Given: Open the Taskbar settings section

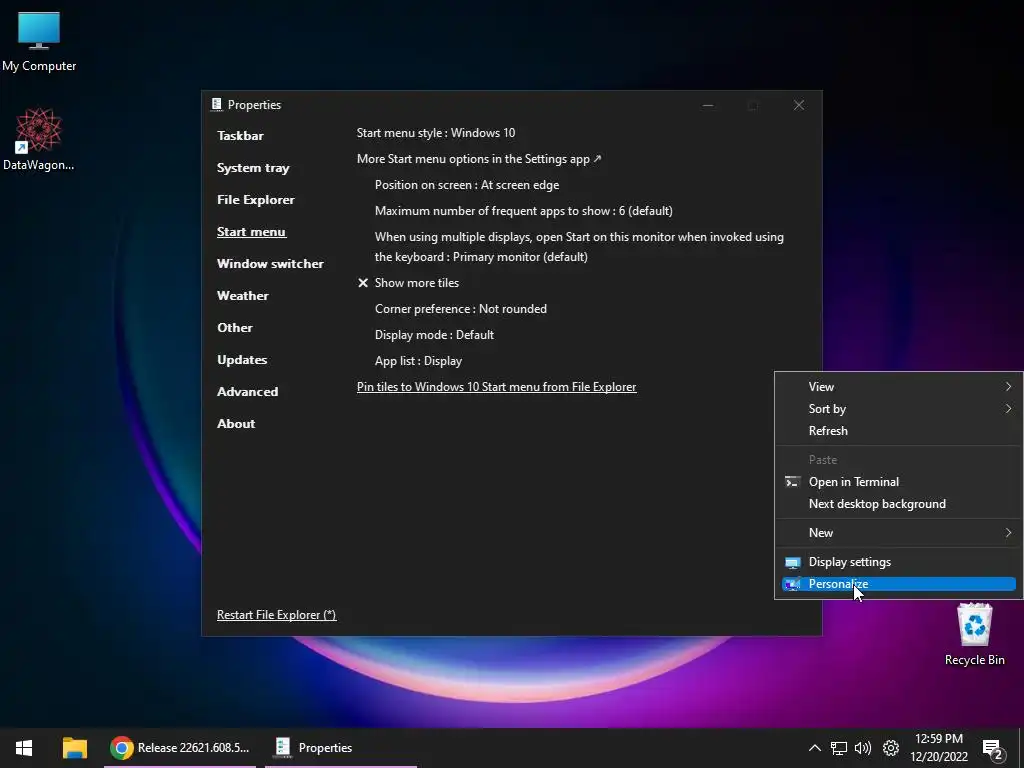Looking at the screenshot, I should (x=240, y=136).
